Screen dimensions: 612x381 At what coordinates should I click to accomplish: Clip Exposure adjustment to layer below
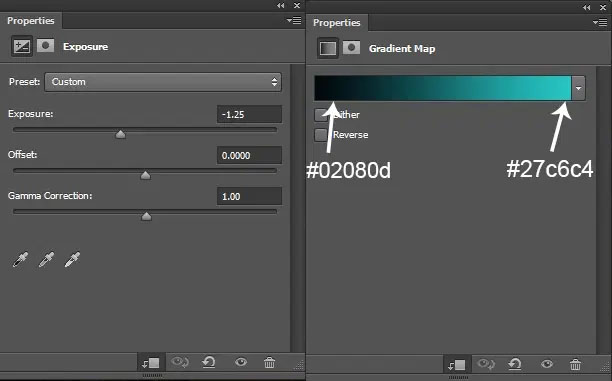coord(151,363)
